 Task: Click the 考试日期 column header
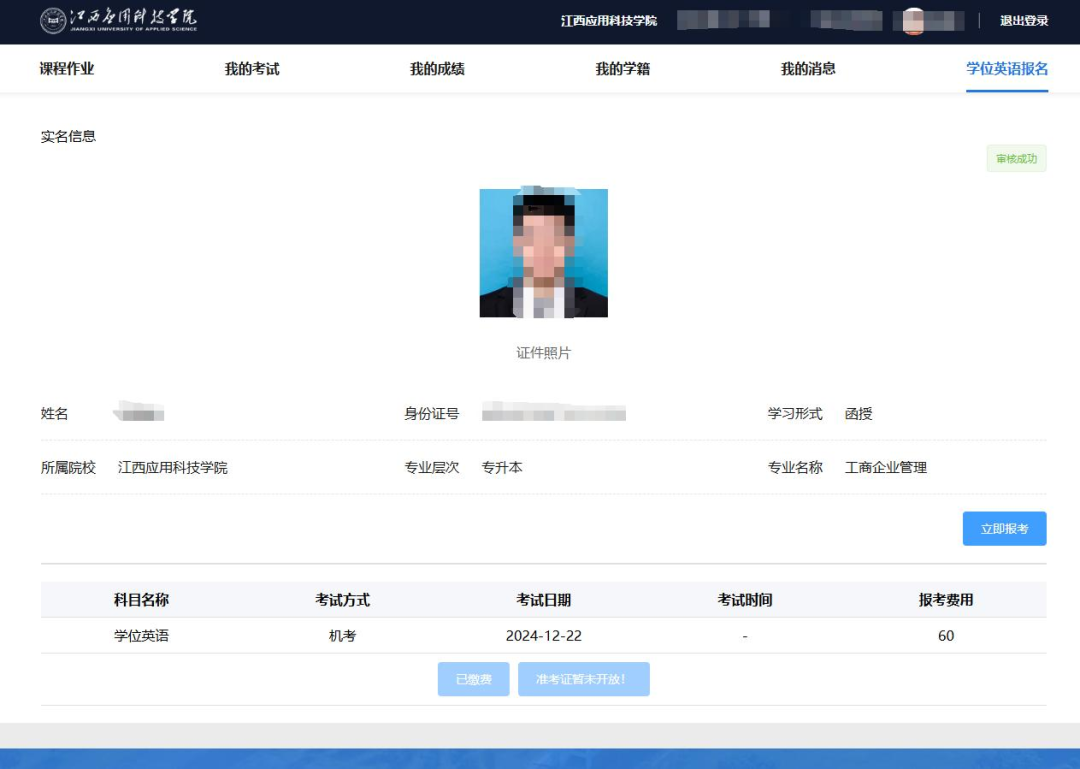tap(545, 600)
